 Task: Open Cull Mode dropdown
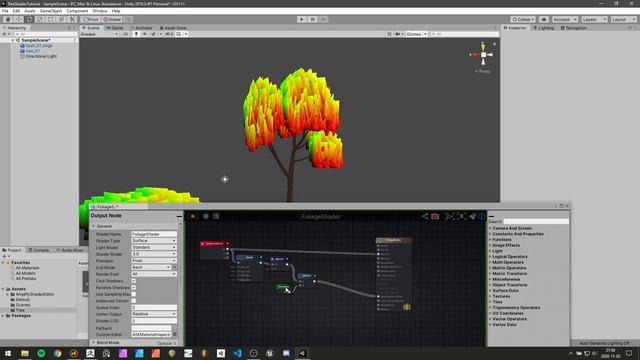151,267
